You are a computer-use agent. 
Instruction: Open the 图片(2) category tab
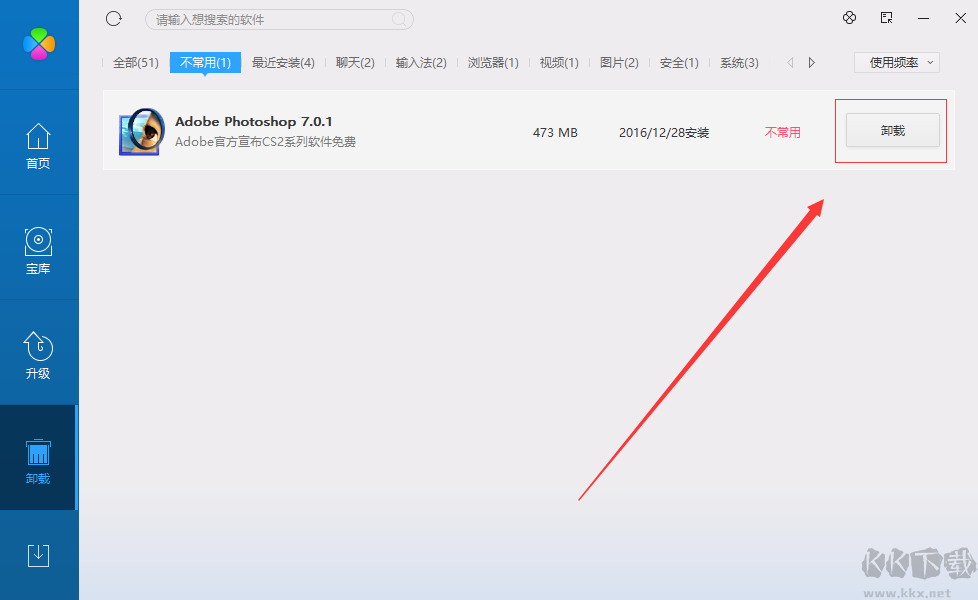click(619, 62)
